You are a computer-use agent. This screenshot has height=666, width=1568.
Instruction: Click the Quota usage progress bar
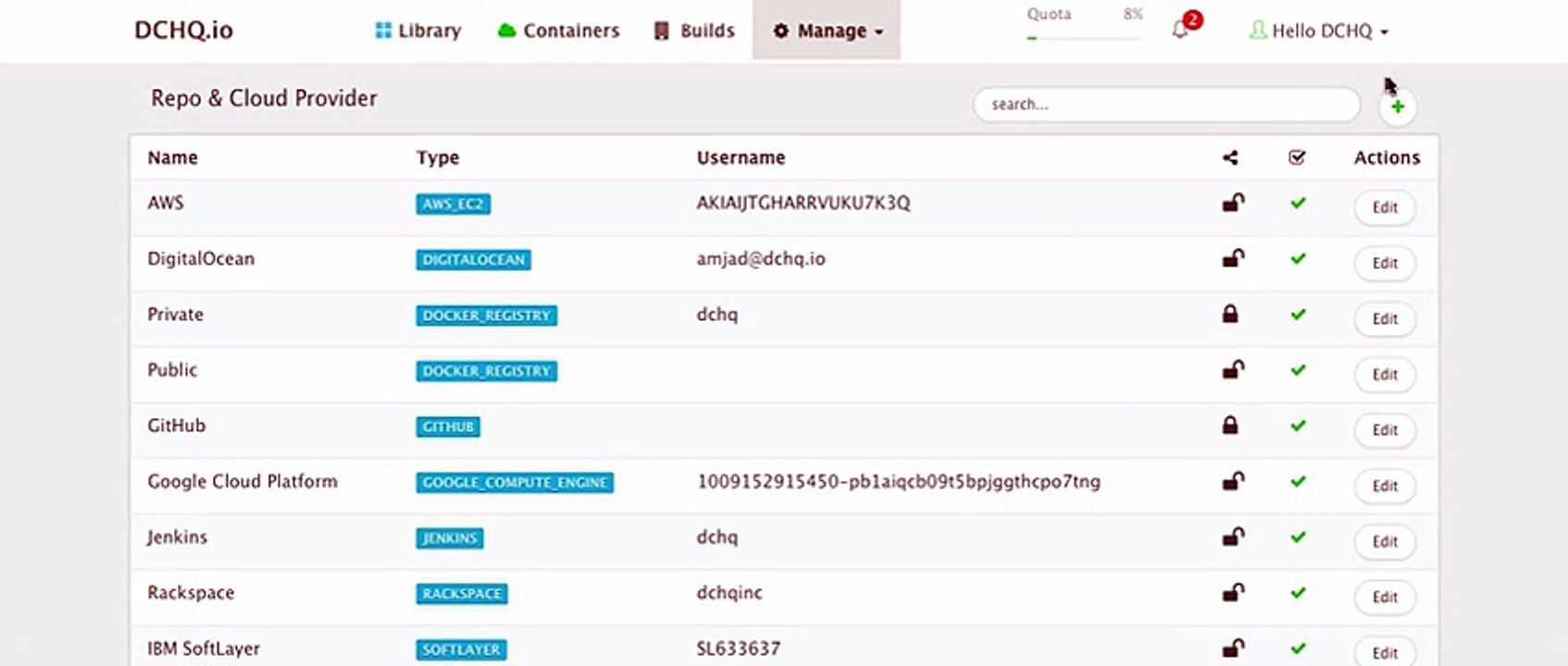[1085, 38]
